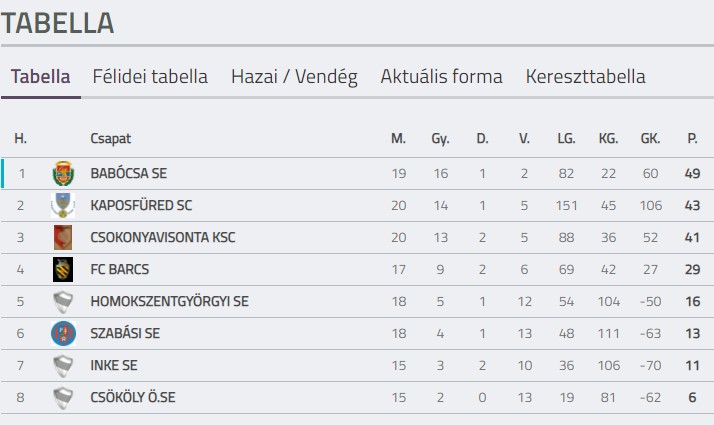Open the Kereszttabella tab
The width and height of the screenshot is (714, 425).
click(585, 77)
